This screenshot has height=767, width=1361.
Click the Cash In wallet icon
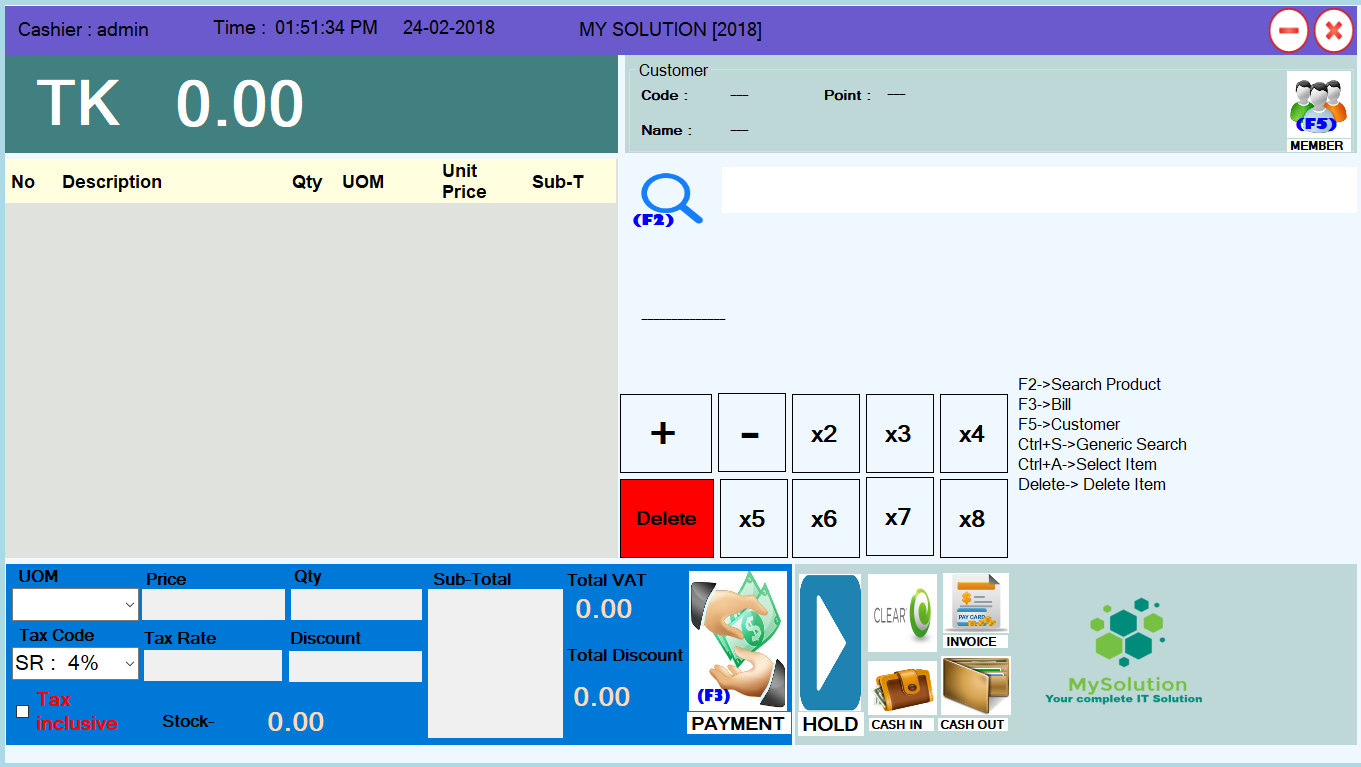point(902,688)
